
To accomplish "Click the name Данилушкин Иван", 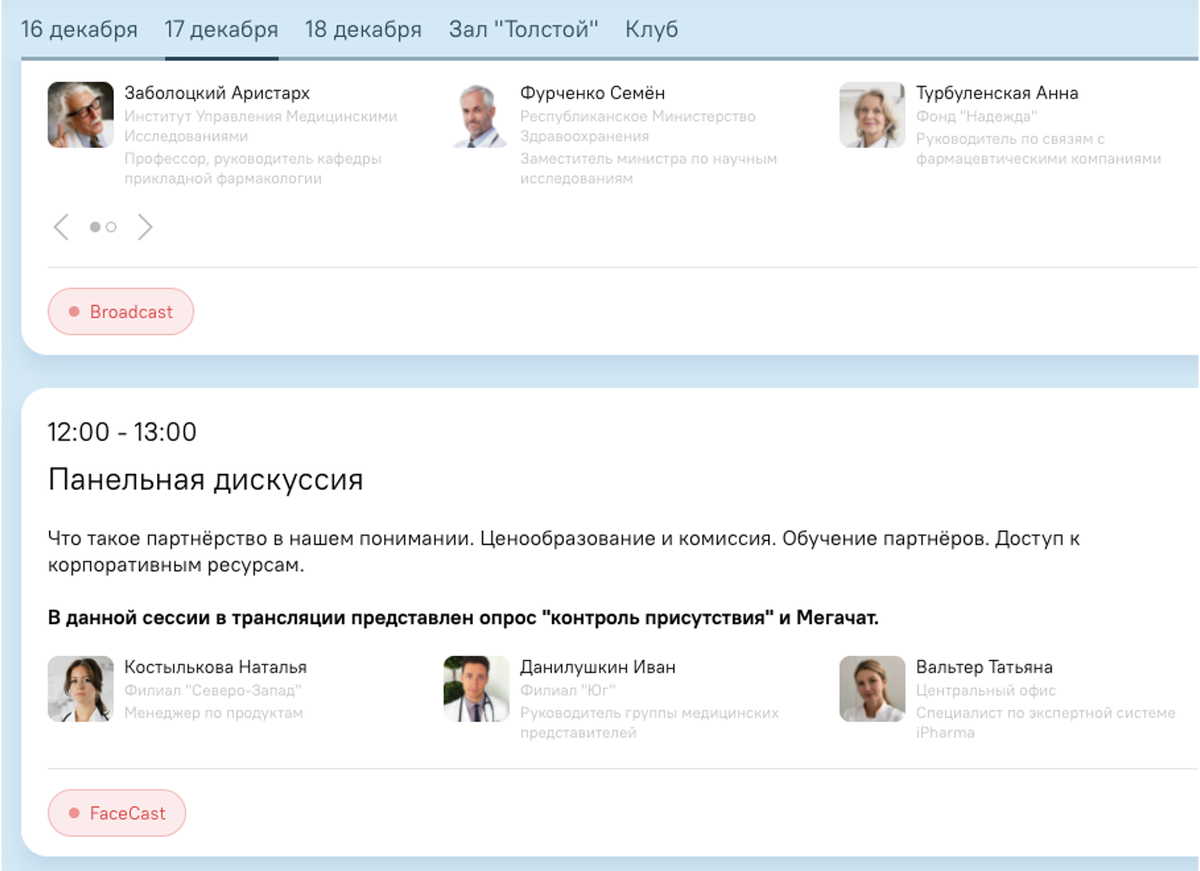I will [597, 667].
